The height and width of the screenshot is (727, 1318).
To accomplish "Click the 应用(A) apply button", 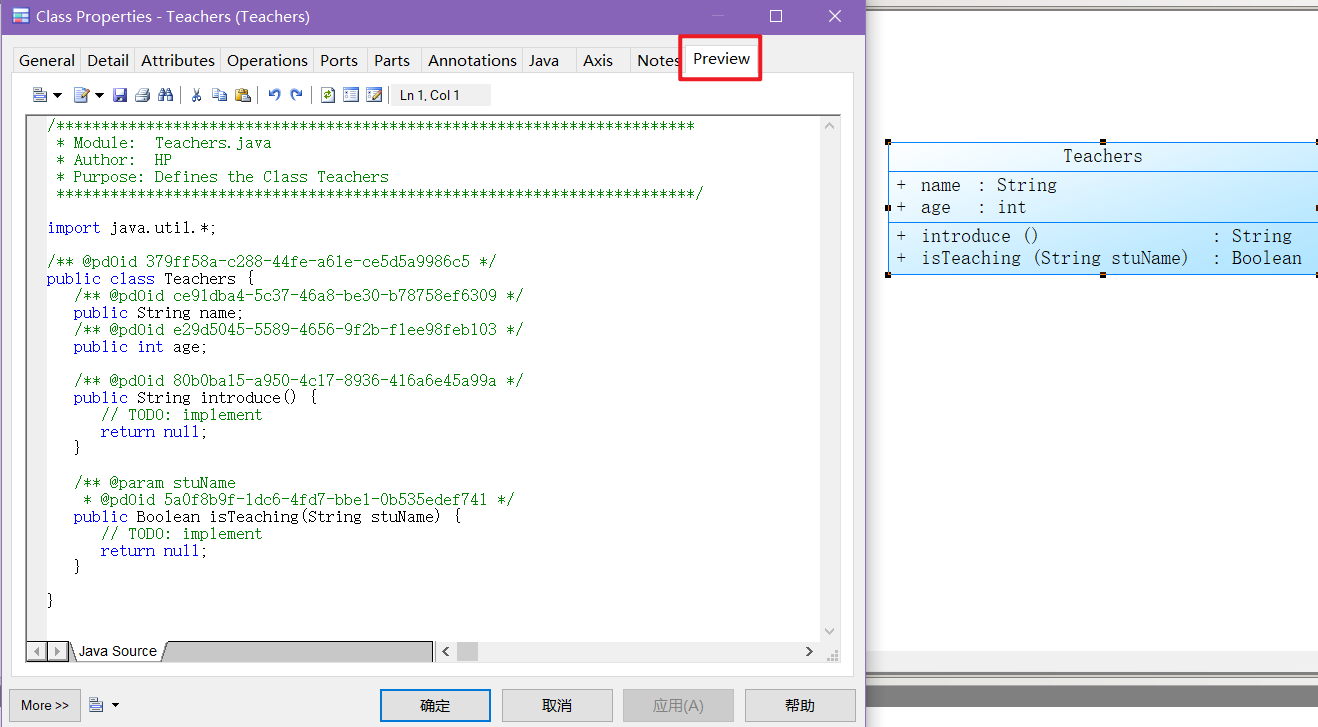I will pyautogui.click(x=678, y=705).
